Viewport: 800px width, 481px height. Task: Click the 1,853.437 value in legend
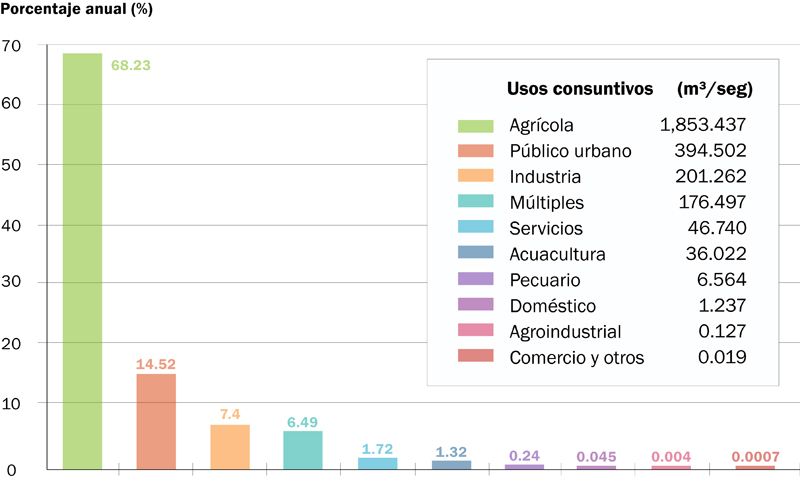pos(703,126)
